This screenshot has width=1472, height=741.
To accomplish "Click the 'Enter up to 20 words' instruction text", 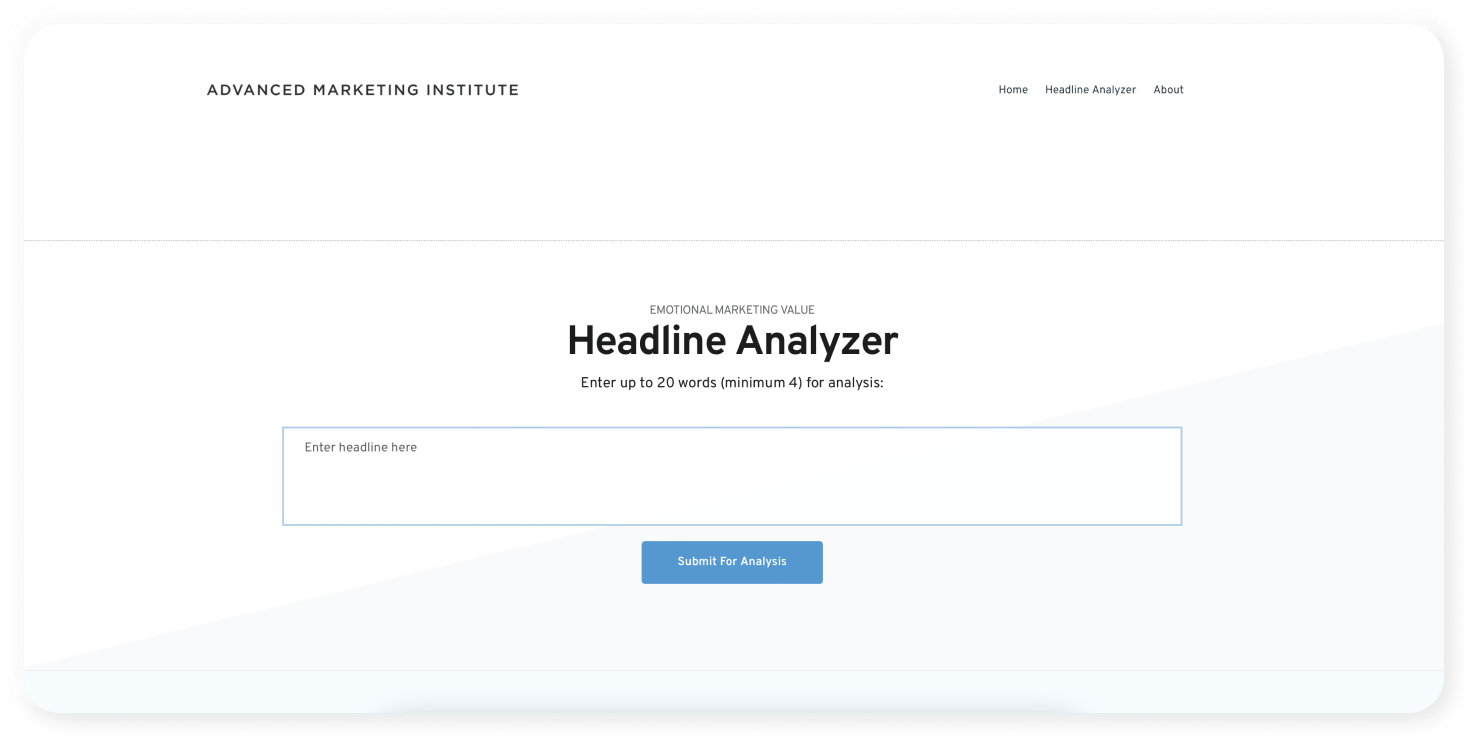I will (x=732, y=383).
